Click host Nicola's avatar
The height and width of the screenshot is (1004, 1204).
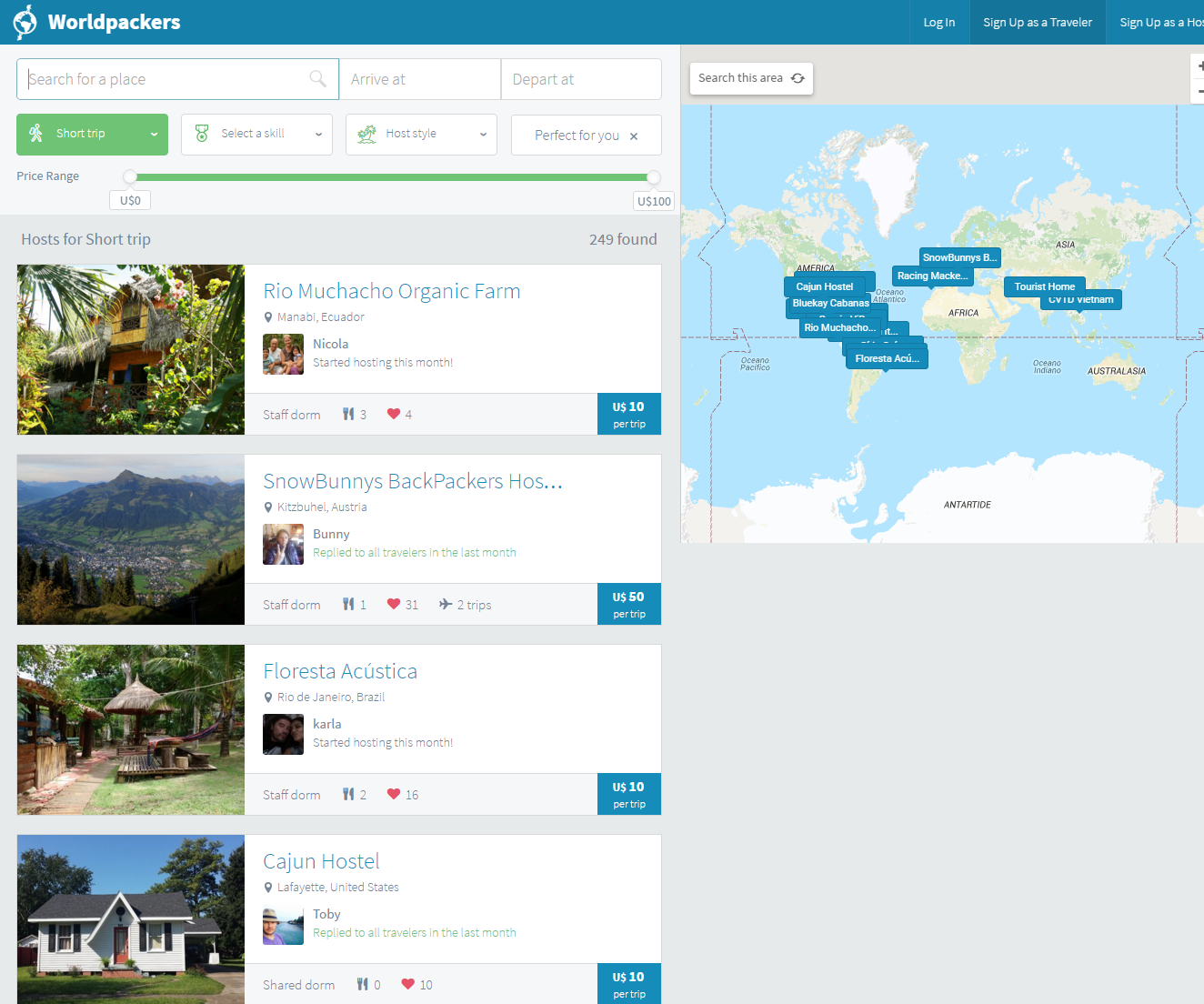click(x=283, y=354)
